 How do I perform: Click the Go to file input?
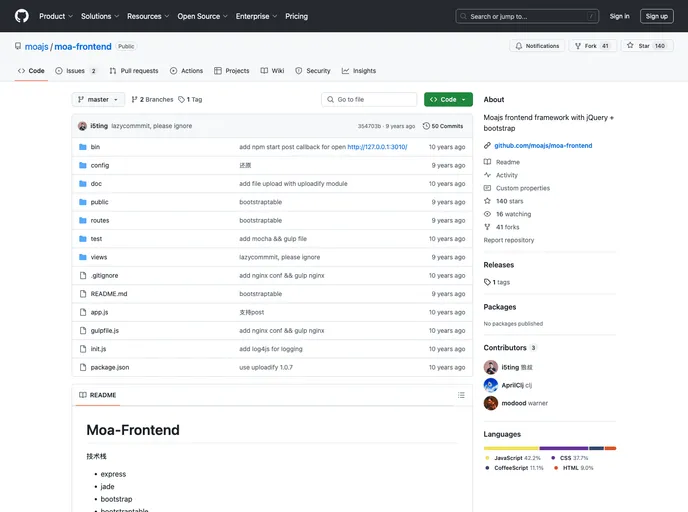(x=369, y=100)
